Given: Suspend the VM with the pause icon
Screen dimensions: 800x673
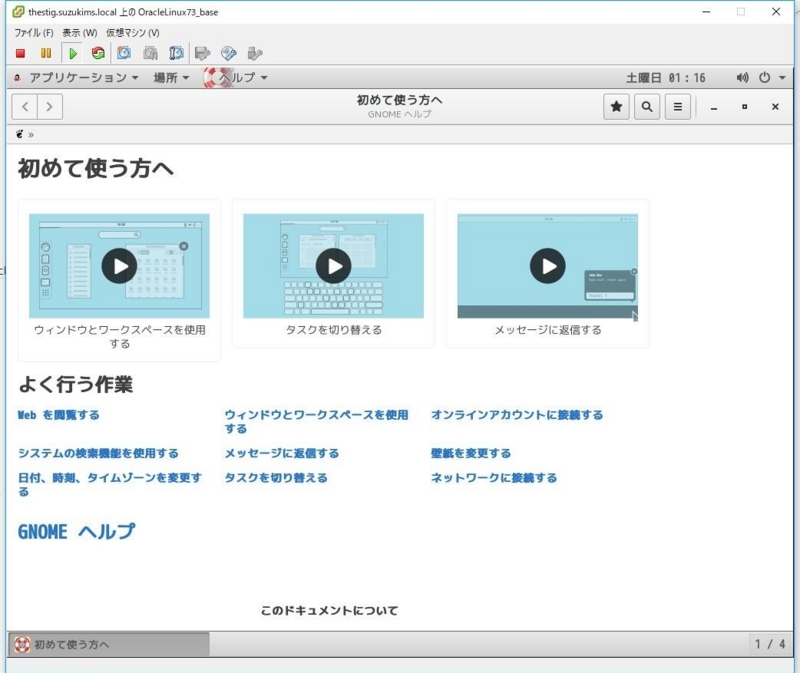Looking at the screenshot, I should 46,53.
